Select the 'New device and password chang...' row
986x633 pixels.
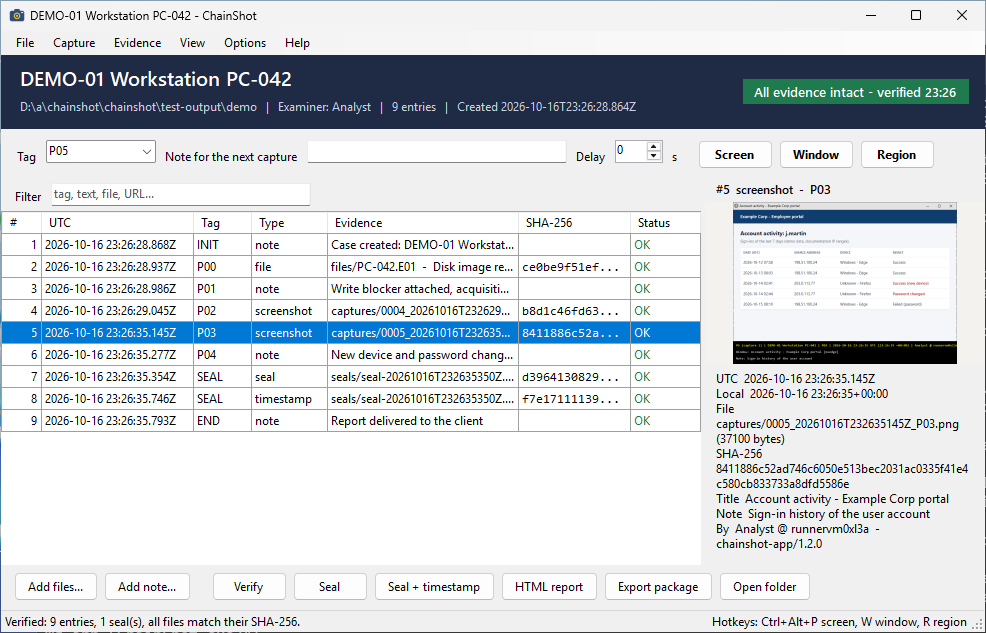pyautogui.click(x=351, y=355)
